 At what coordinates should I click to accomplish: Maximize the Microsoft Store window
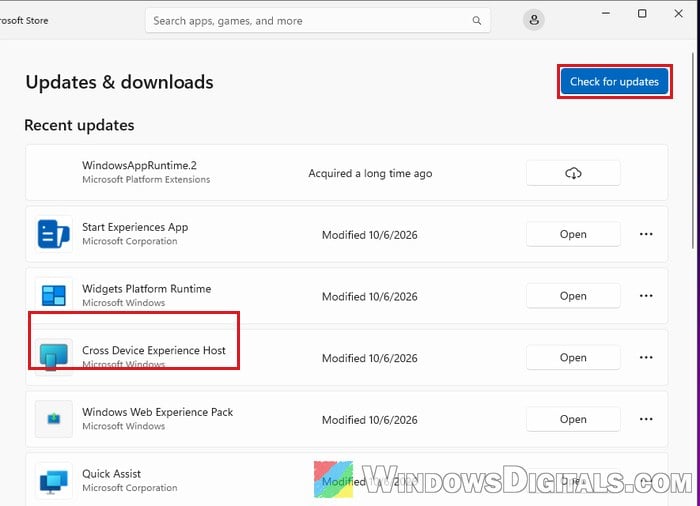coord(642,13)
